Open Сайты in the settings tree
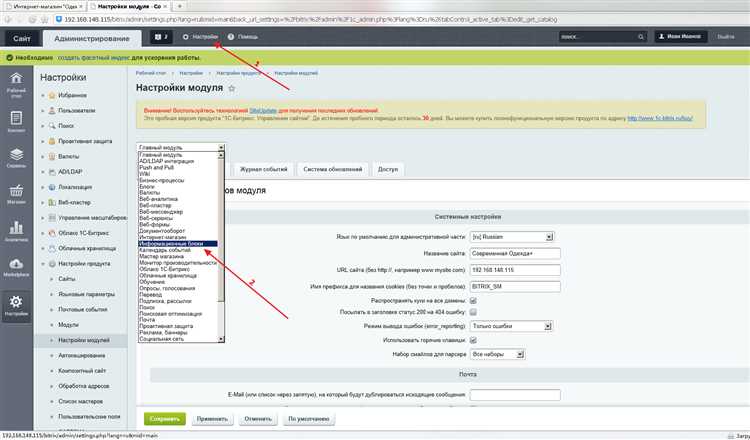Viewport: 750px width, 440px height. coord(66,279)
